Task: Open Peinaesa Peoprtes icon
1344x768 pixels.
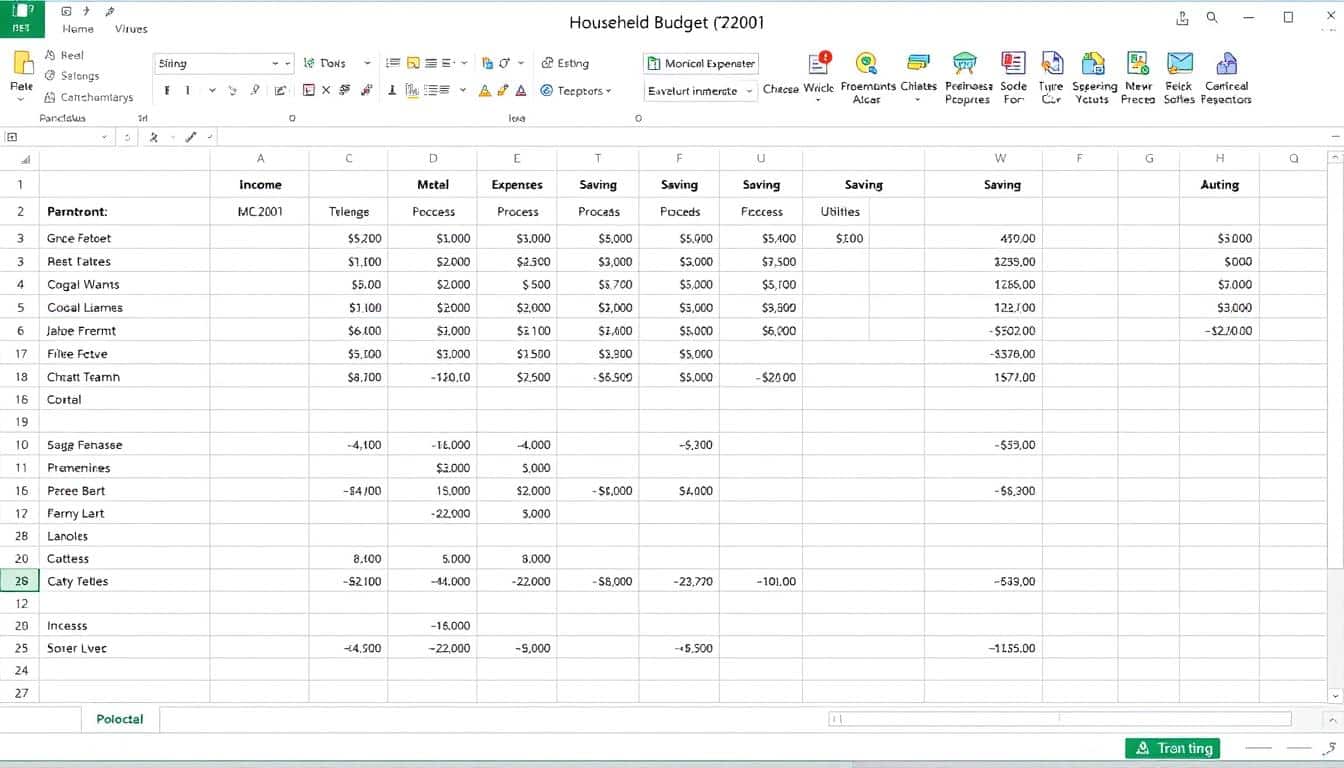Action: (965, 63)
